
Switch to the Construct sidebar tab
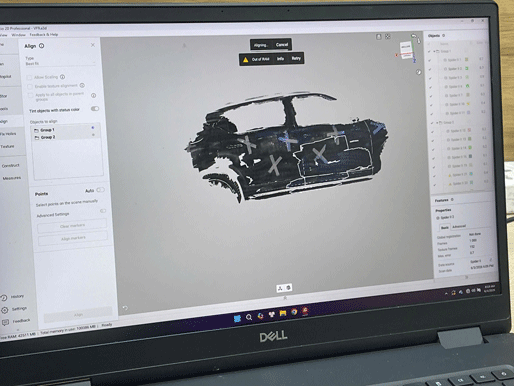[11, 166]
